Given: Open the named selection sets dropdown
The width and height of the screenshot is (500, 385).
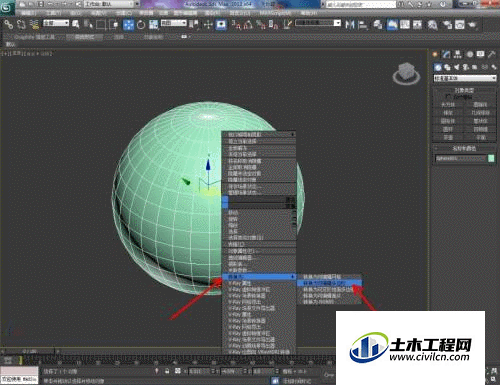Looking at the screenshot, I should [x=318, y=23].
